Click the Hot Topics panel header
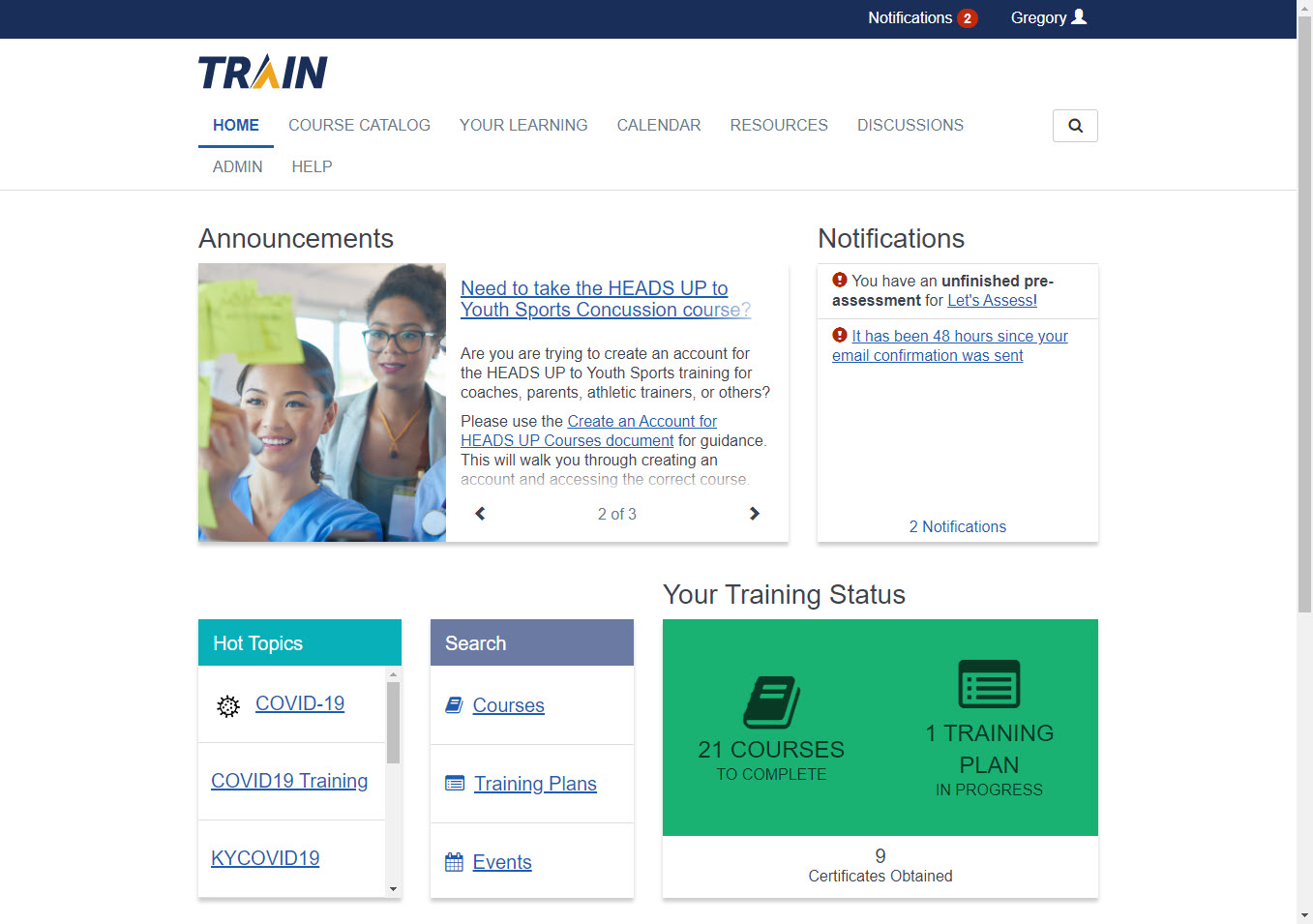 coord(300,642)
